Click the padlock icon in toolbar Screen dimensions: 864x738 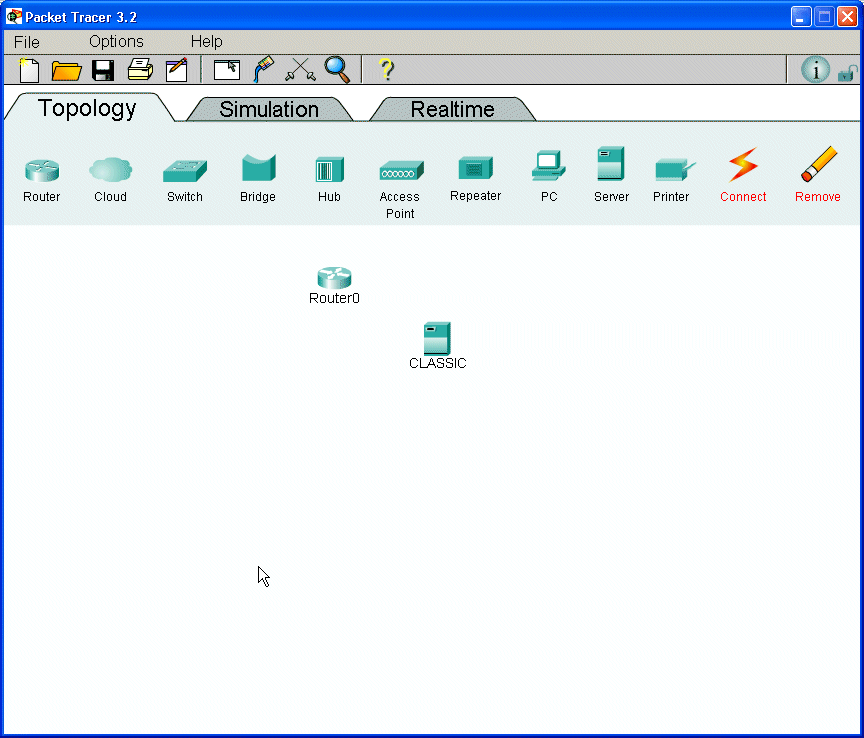point(847,73)
